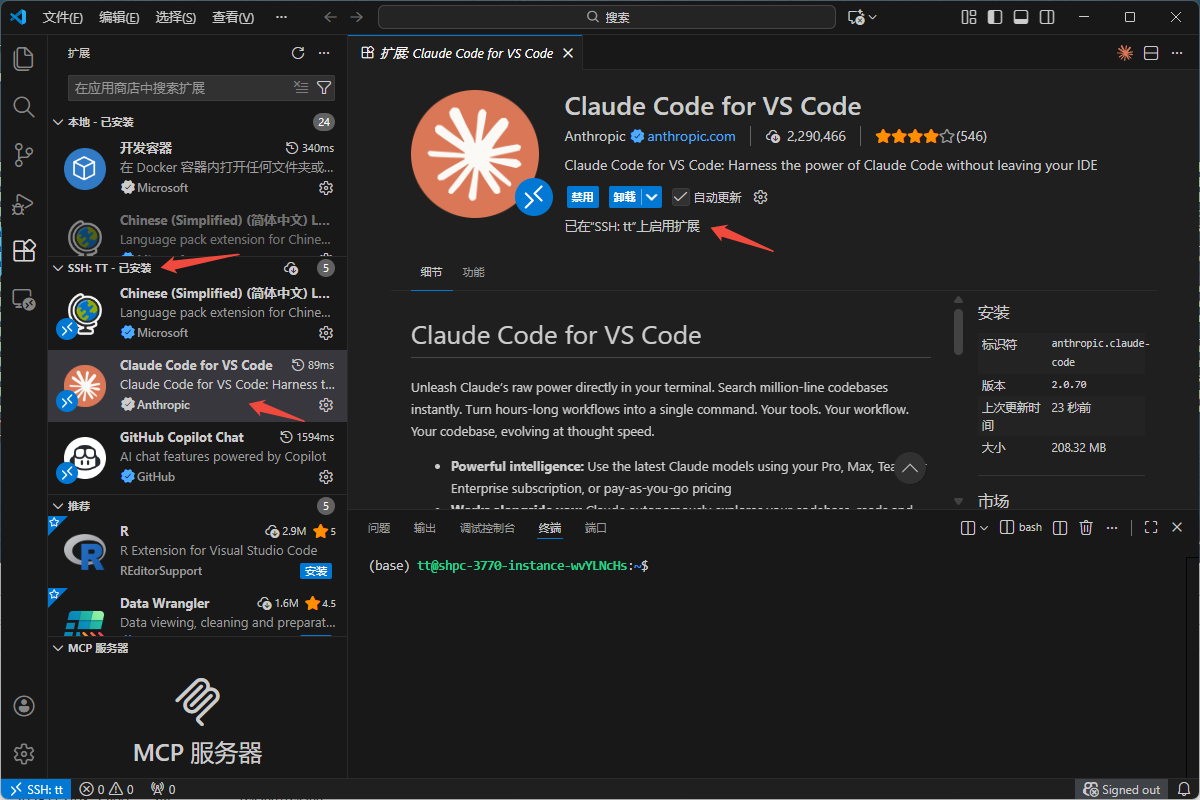1200x800 pixels.
Task: Collapse the MCP 服务器 section
Action: (x=57, y=648)
